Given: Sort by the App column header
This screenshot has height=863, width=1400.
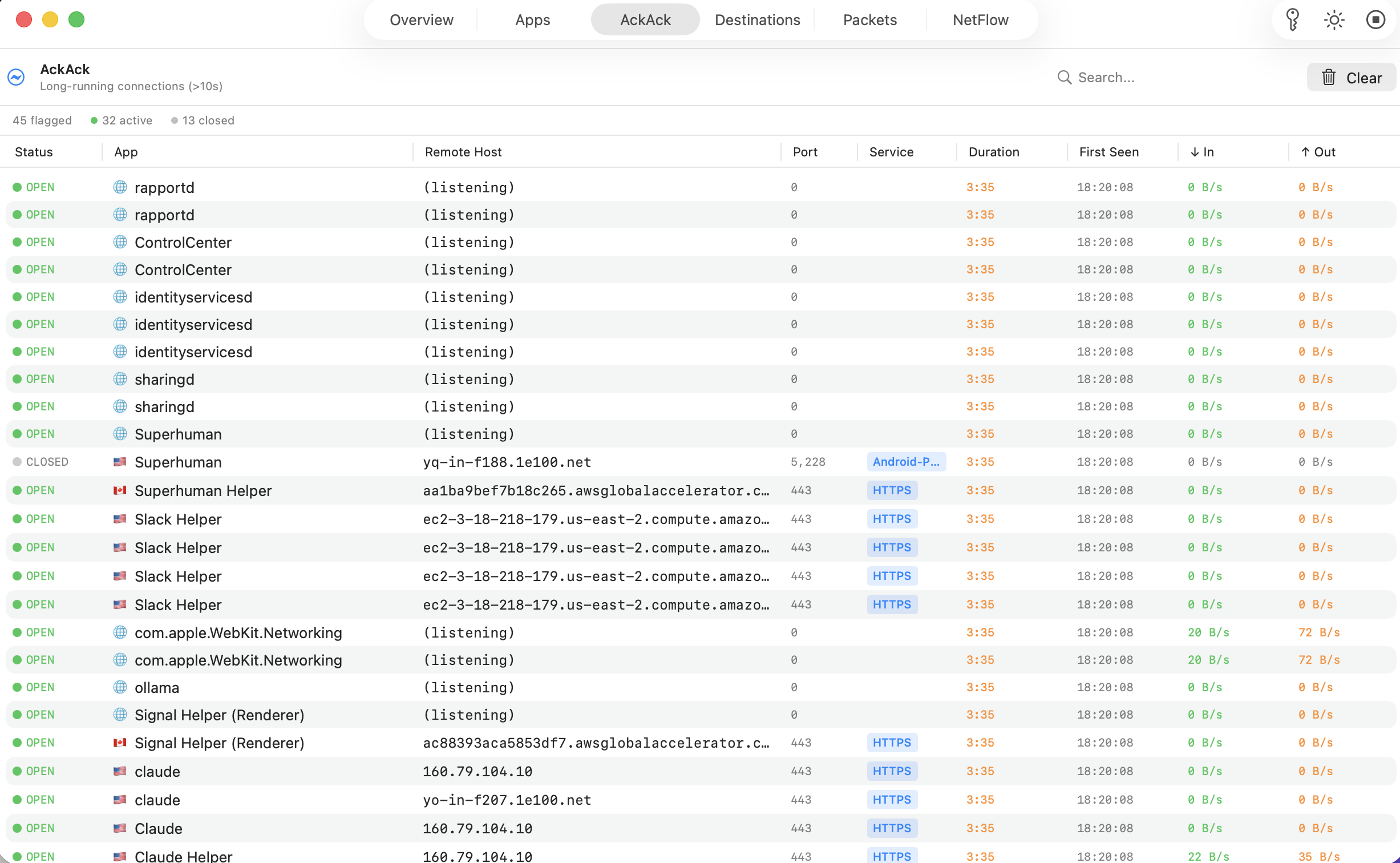Looking at the screenshot, I should pos(126,152).
